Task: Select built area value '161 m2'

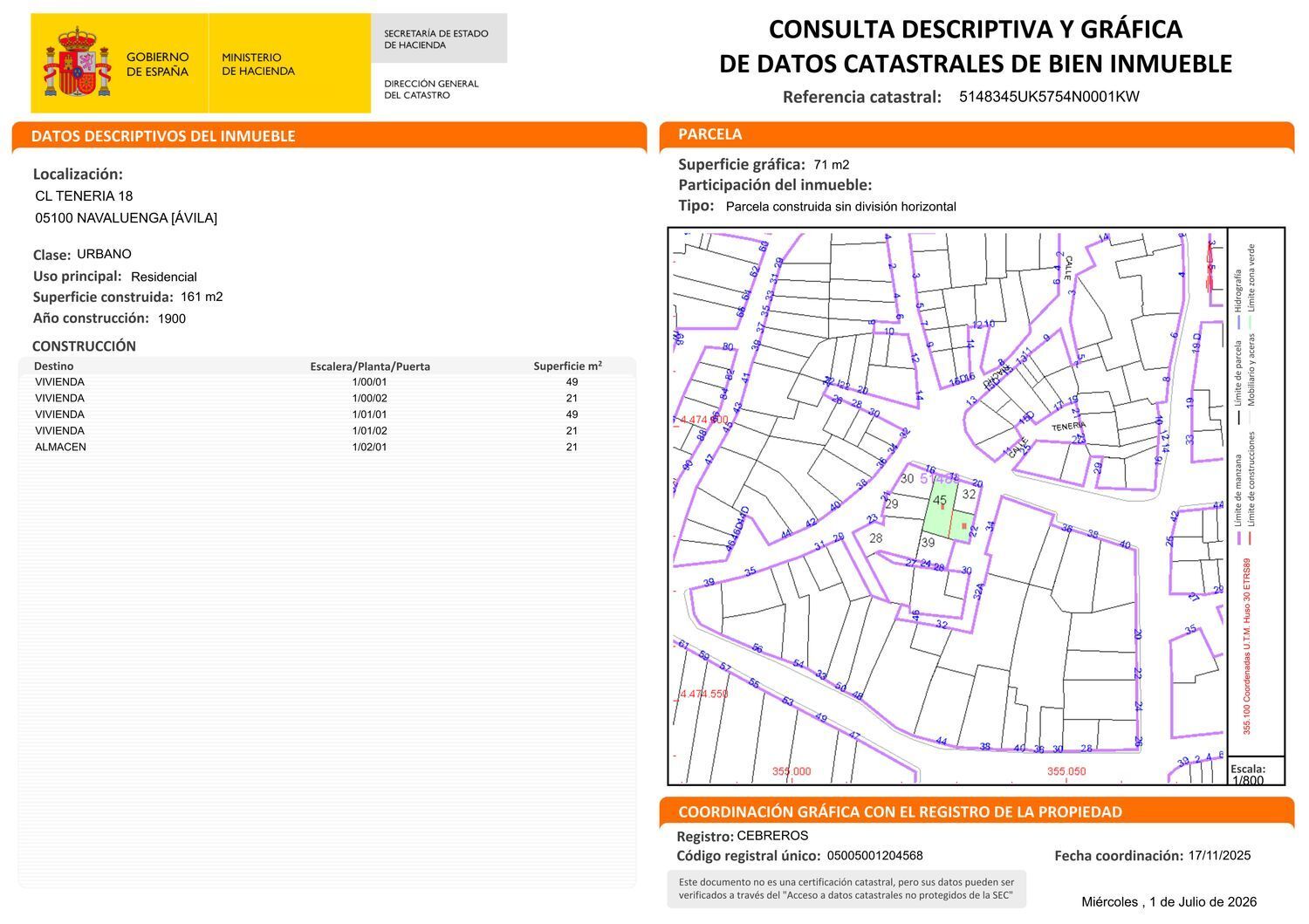Action: [x=202, y=297]
